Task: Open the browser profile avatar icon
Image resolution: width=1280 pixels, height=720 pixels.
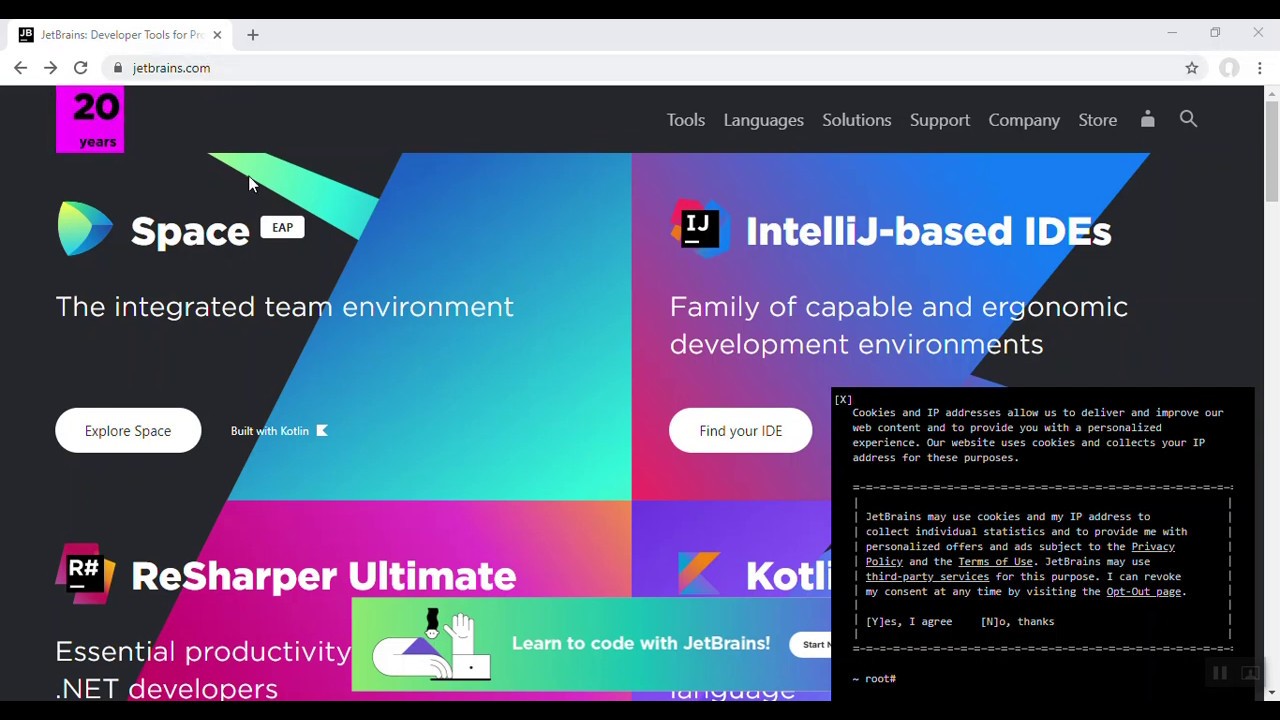Action: pos(1229,68)
